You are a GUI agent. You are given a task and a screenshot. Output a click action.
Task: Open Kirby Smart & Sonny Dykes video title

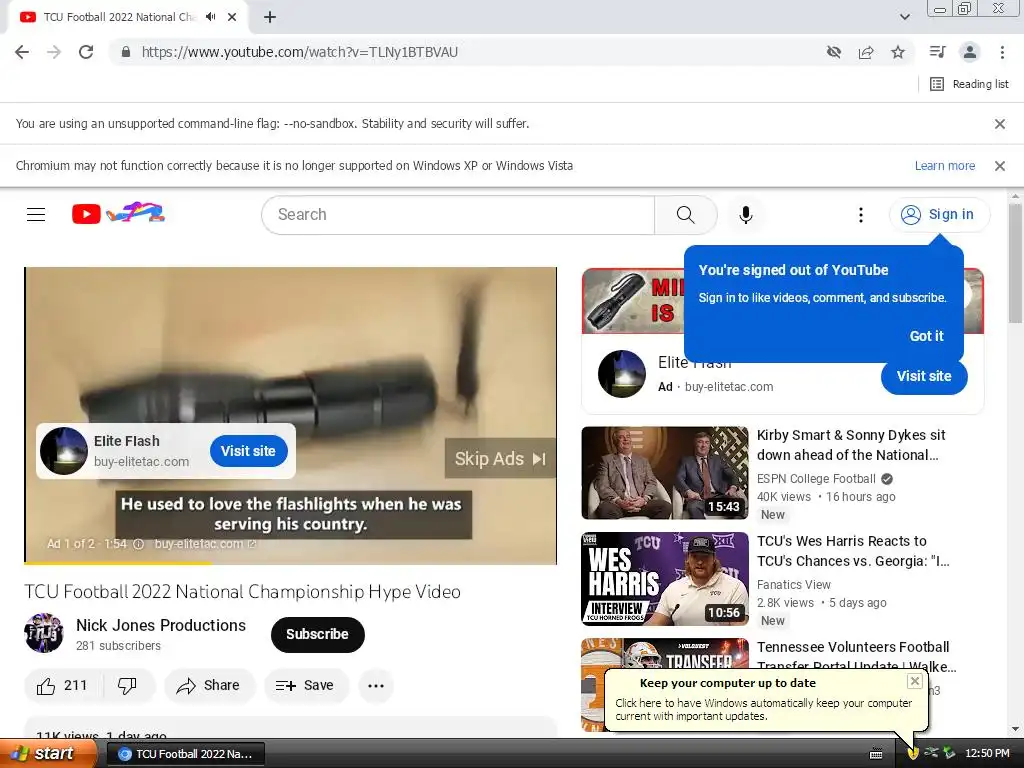(x=851, y=445)
